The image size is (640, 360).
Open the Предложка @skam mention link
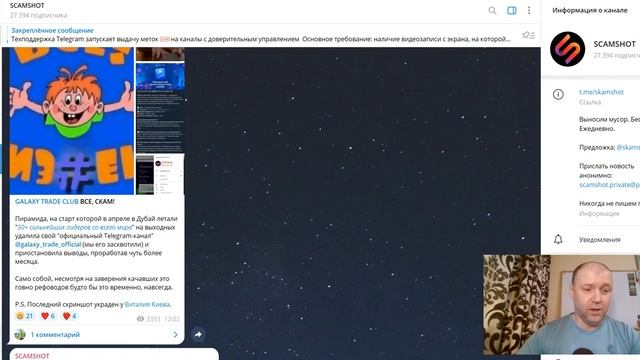[x=628, y=147]
